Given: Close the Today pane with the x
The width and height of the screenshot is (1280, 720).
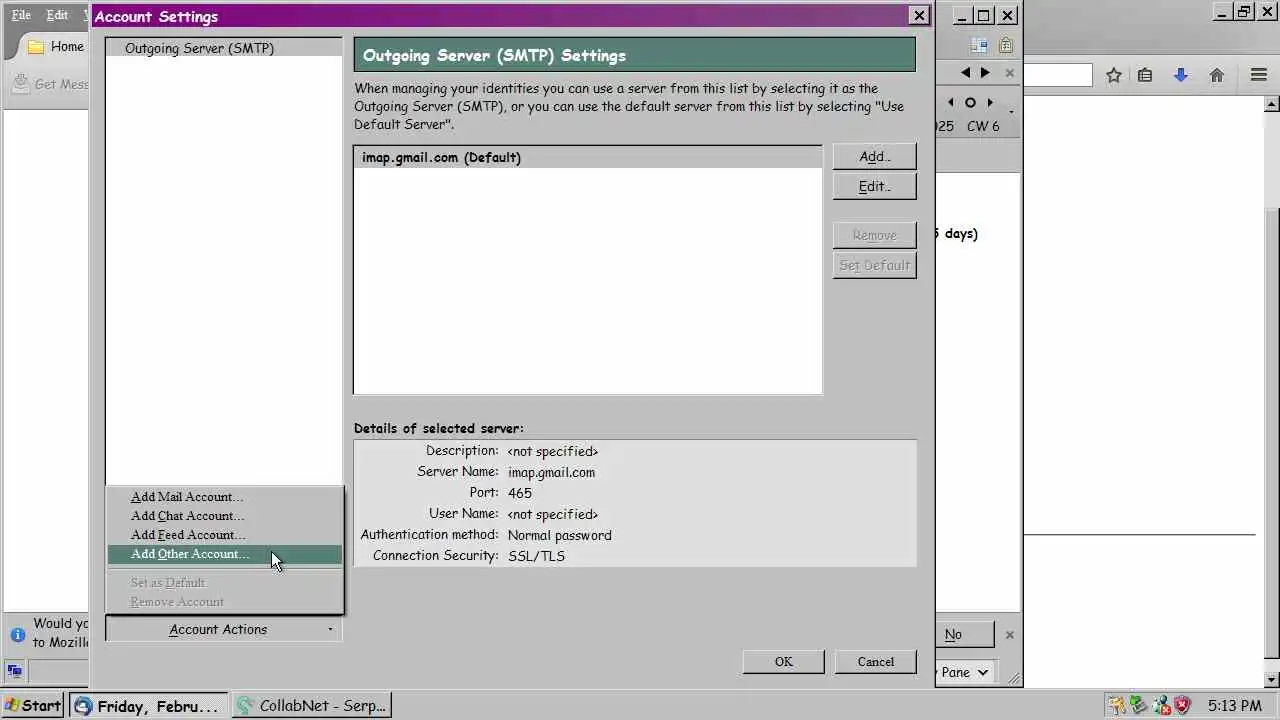Looking at the screenshot, I should (1009, 73).
